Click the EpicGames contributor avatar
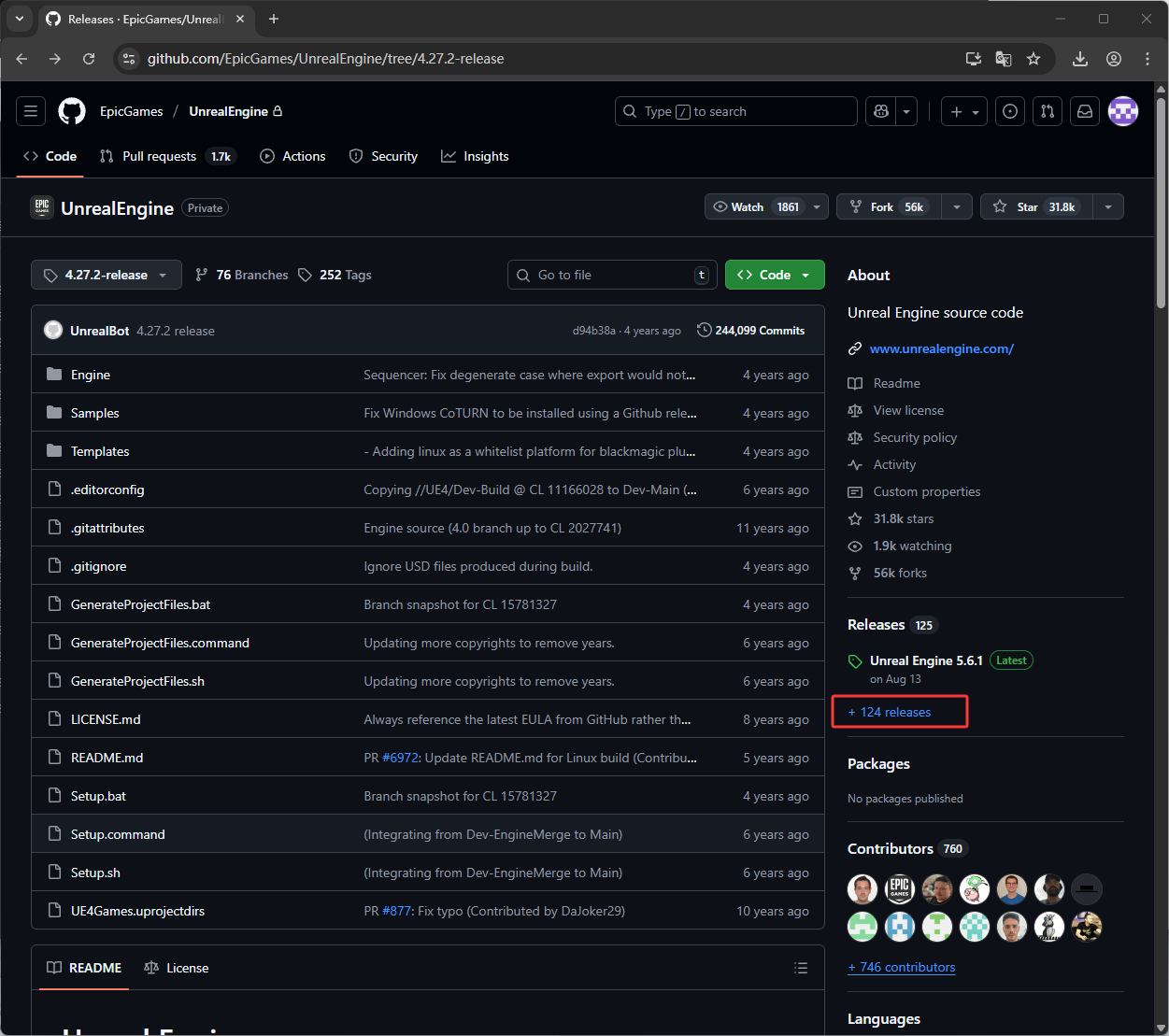This screenshot has height=1036, width=1169. pyautogui.click(x=900, y=888)
